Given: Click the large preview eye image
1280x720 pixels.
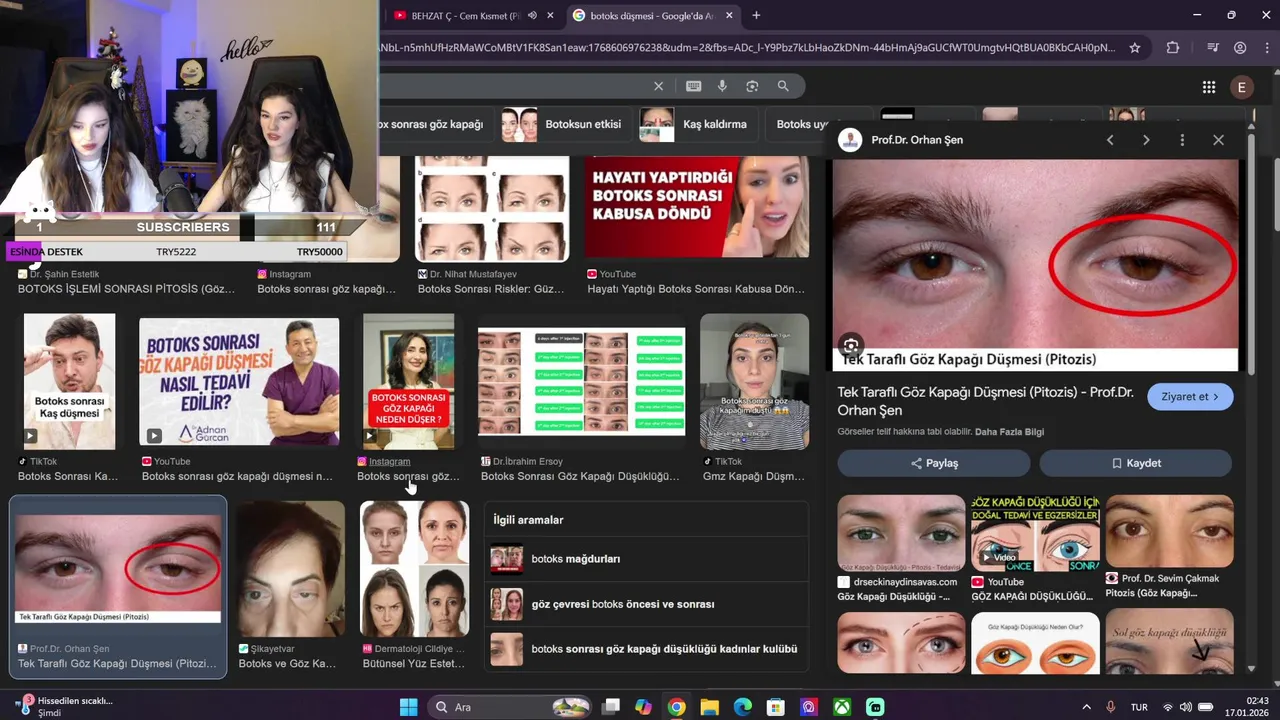Looking at the screenshot, I should pos(1035,265).
